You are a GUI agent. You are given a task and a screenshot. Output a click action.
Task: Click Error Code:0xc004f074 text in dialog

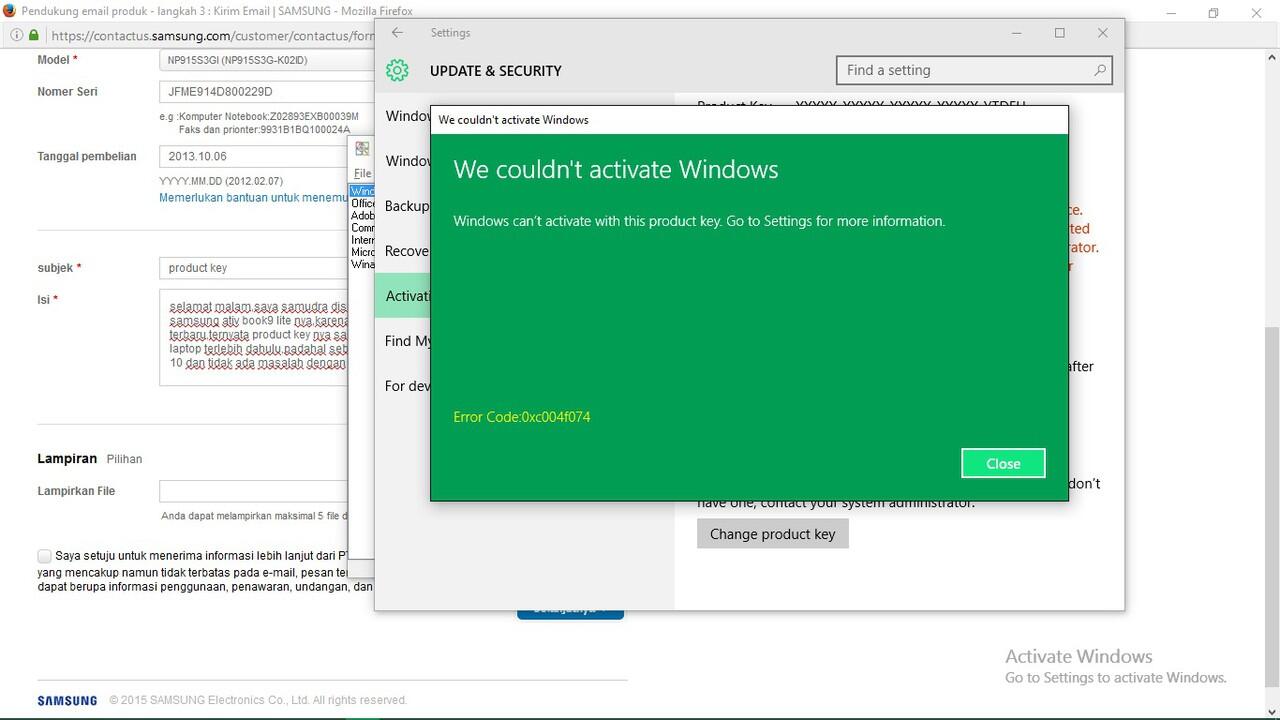(x=522, y=417)
